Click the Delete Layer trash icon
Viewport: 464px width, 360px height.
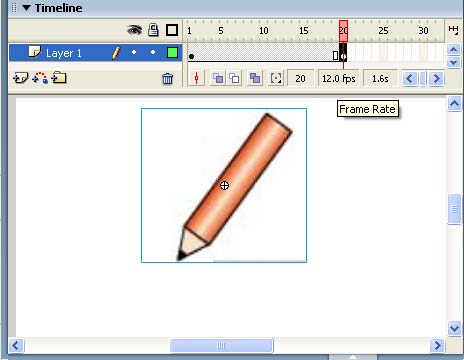pyautogui.click(x=168, y=79)
